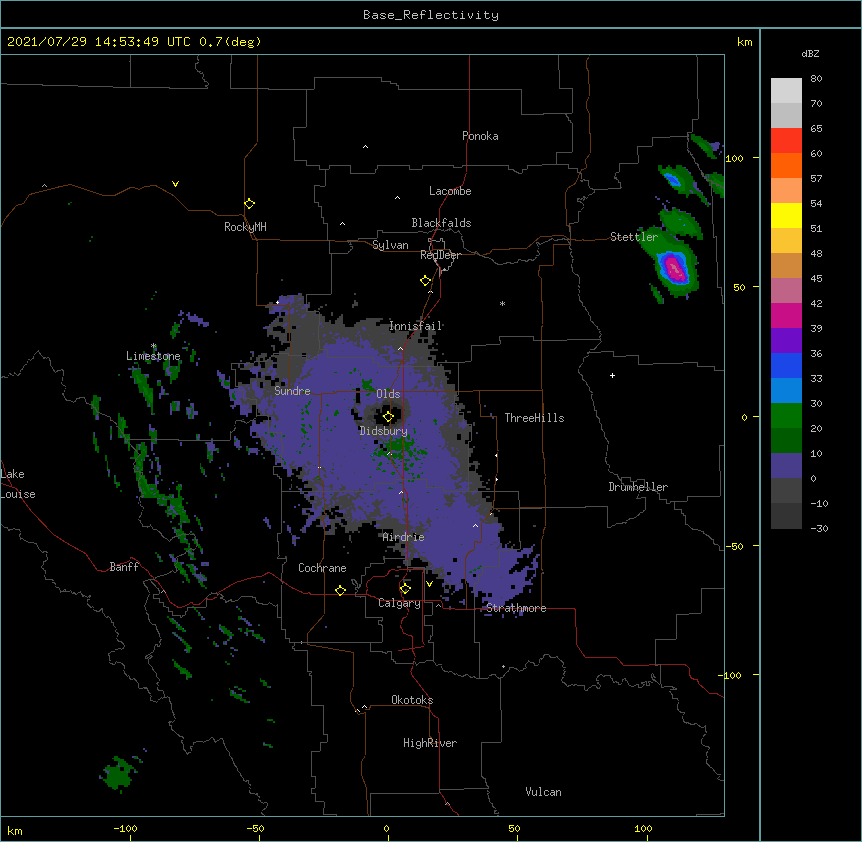Click the Calgary city label

click(x=400, y=603)
